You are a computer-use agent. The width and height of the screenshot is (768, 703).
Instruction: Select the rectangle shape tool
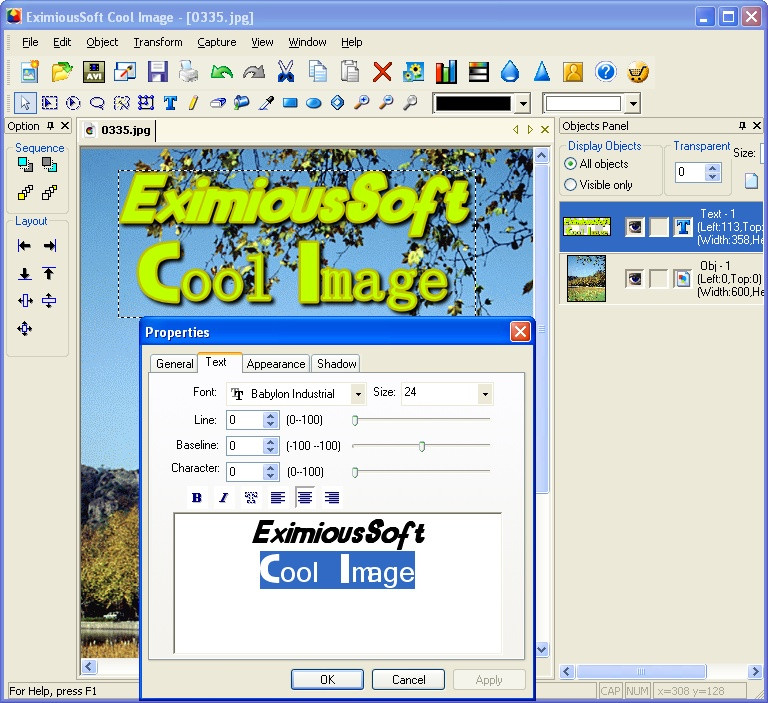click(290, 103)
